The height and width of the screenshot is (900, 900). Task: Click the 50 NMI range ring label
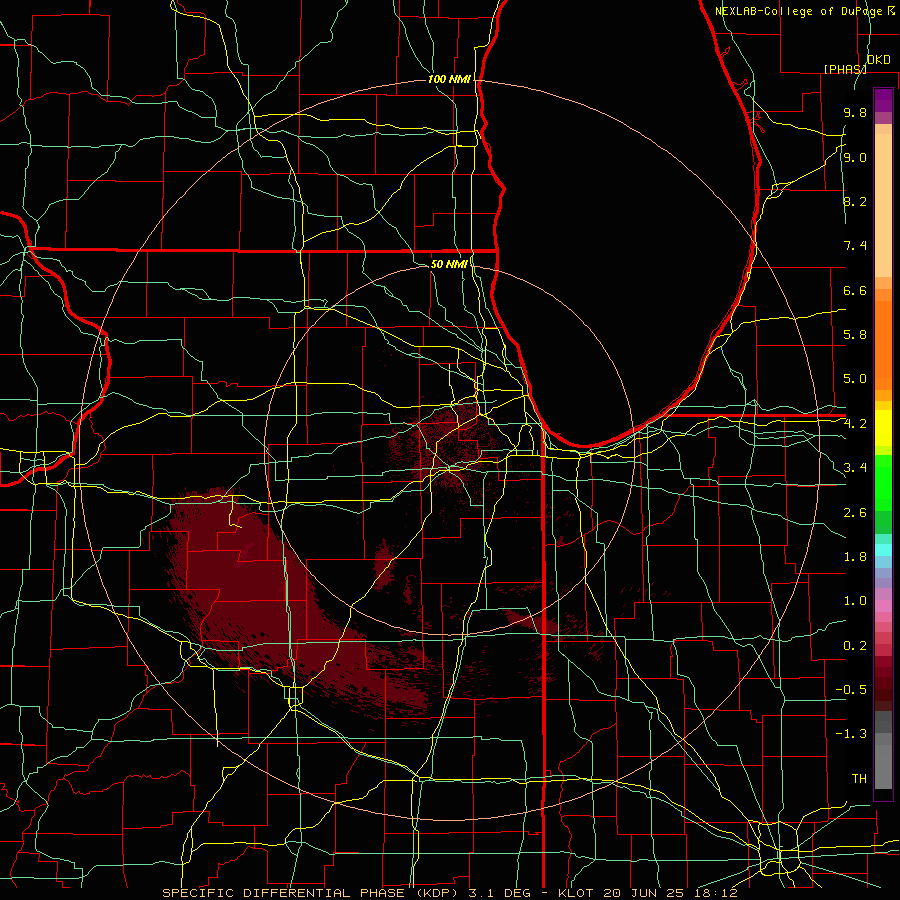coord(449,264)
